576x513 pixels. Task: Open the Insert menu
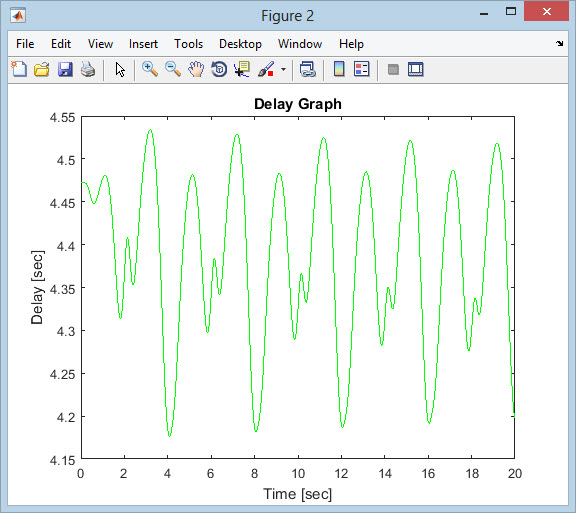click(143, 44)
